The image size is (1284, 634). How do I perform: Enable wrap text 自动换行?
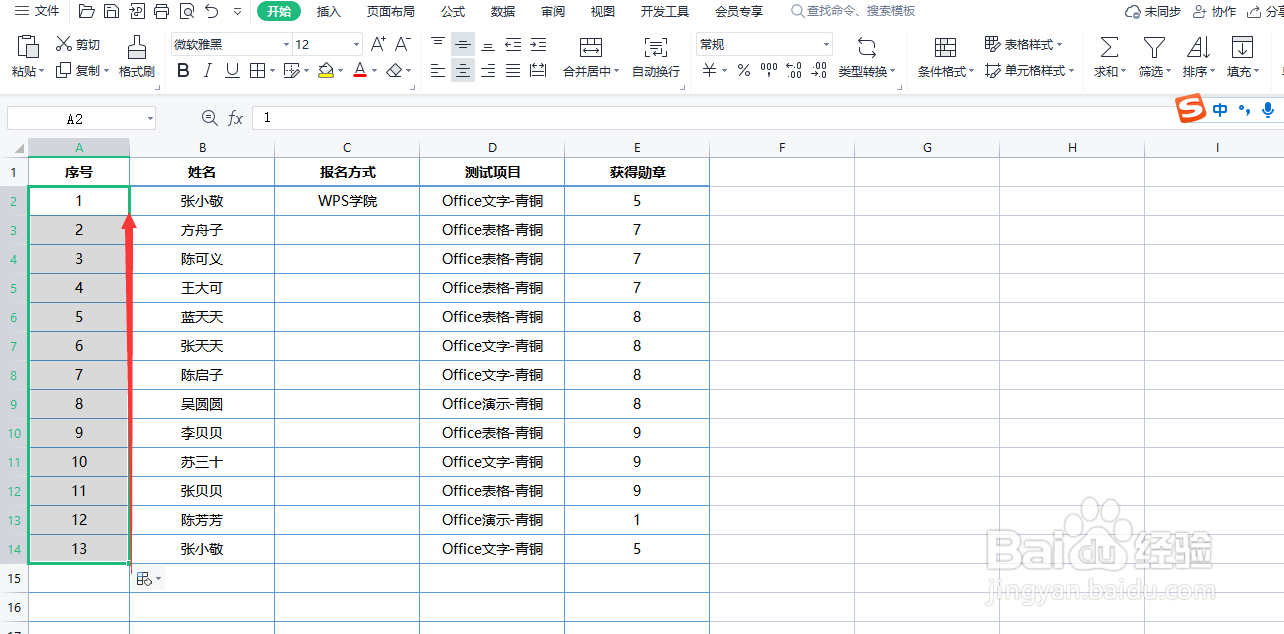pos(655,55)
